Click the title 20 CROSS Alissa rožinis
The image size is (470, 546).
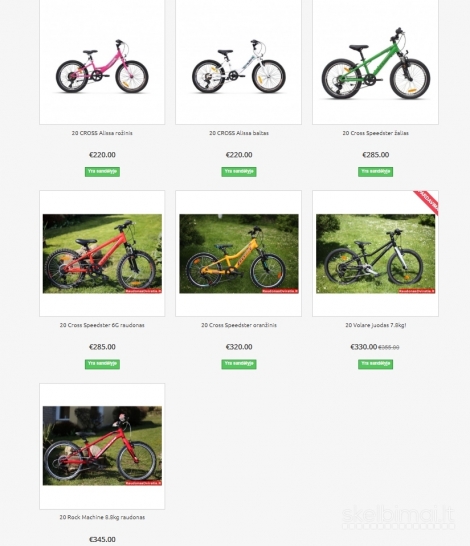(x=102, y=133)
